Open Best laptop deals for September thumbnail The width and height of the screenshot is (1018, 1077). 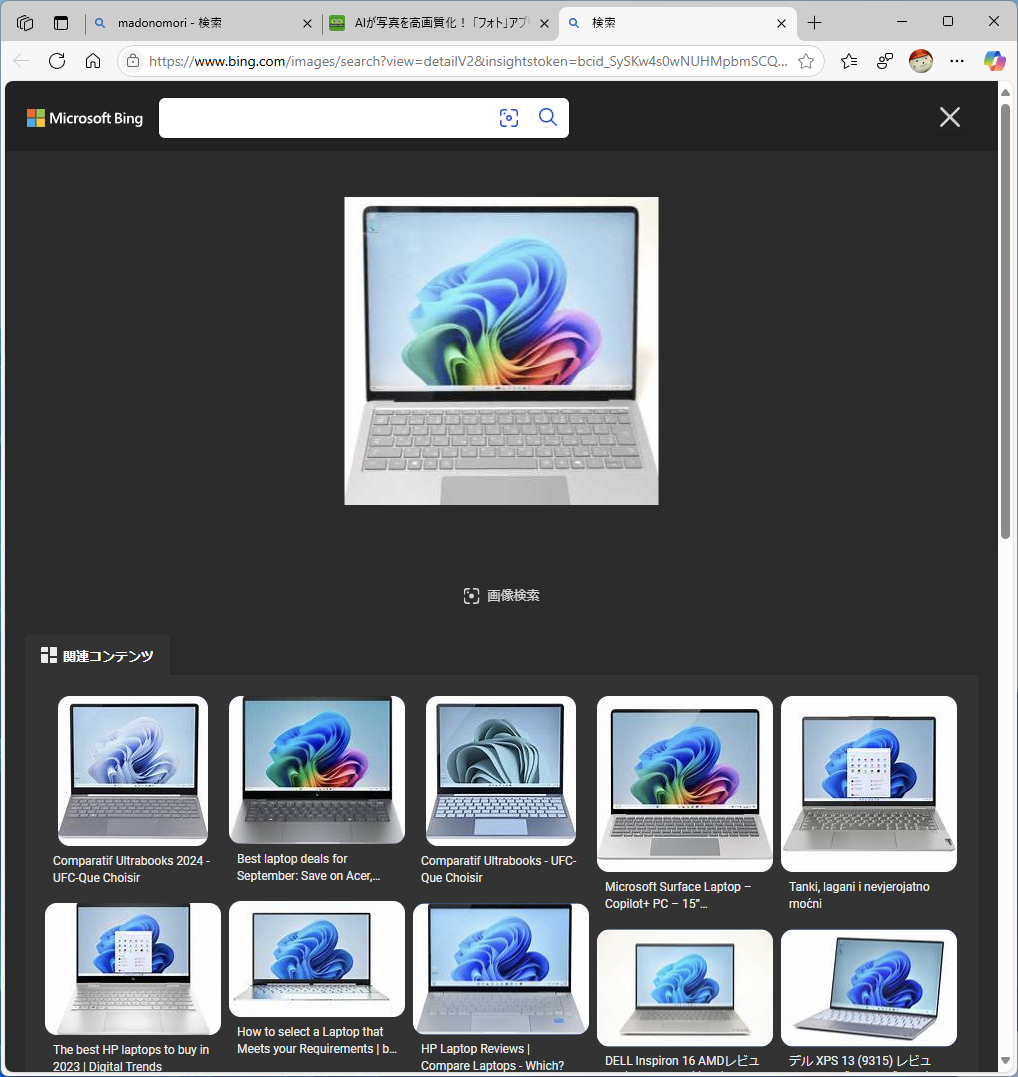point(317,770)
